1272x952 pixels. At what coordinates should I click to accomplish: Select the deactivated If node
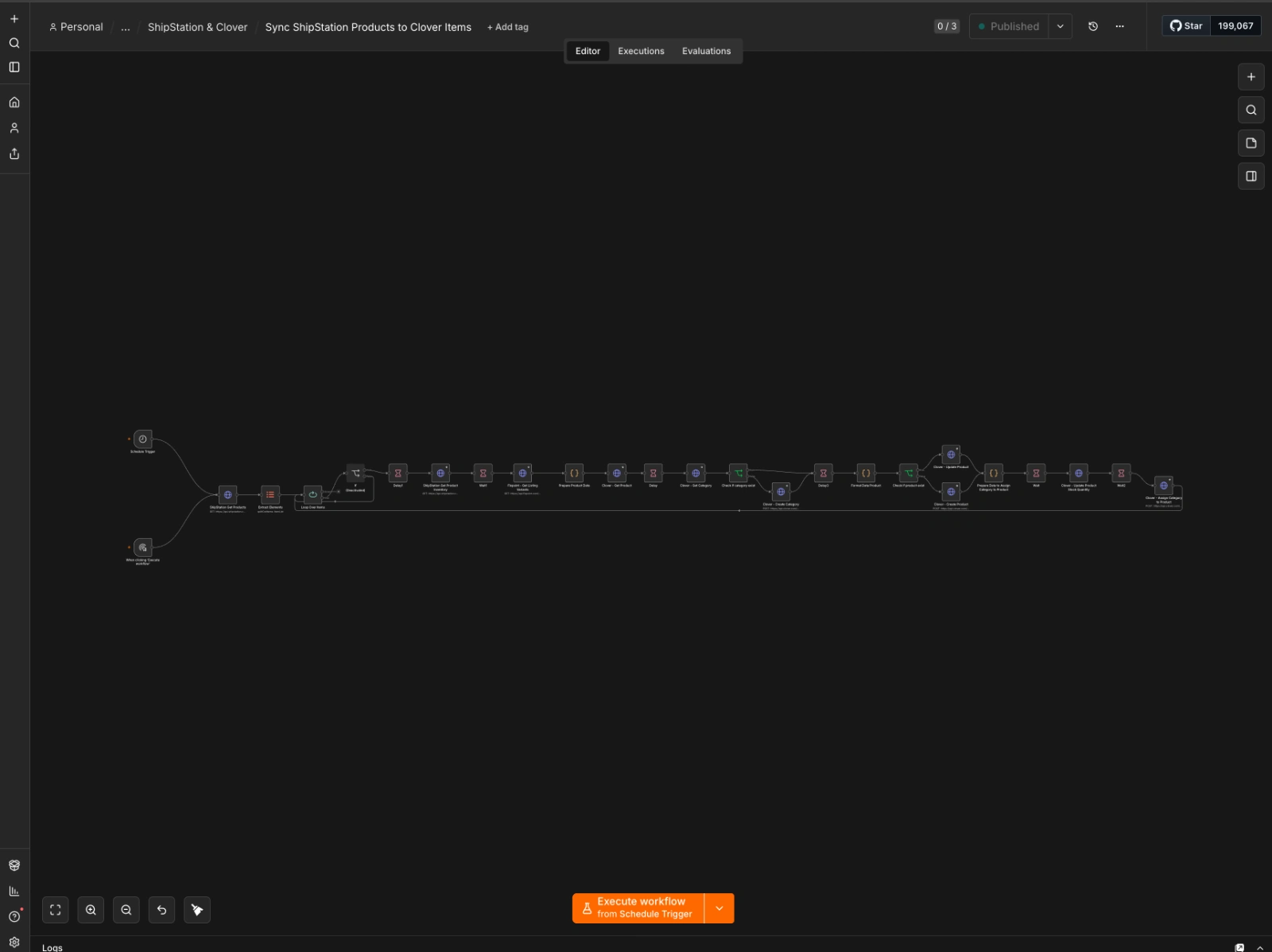[355, 474]
